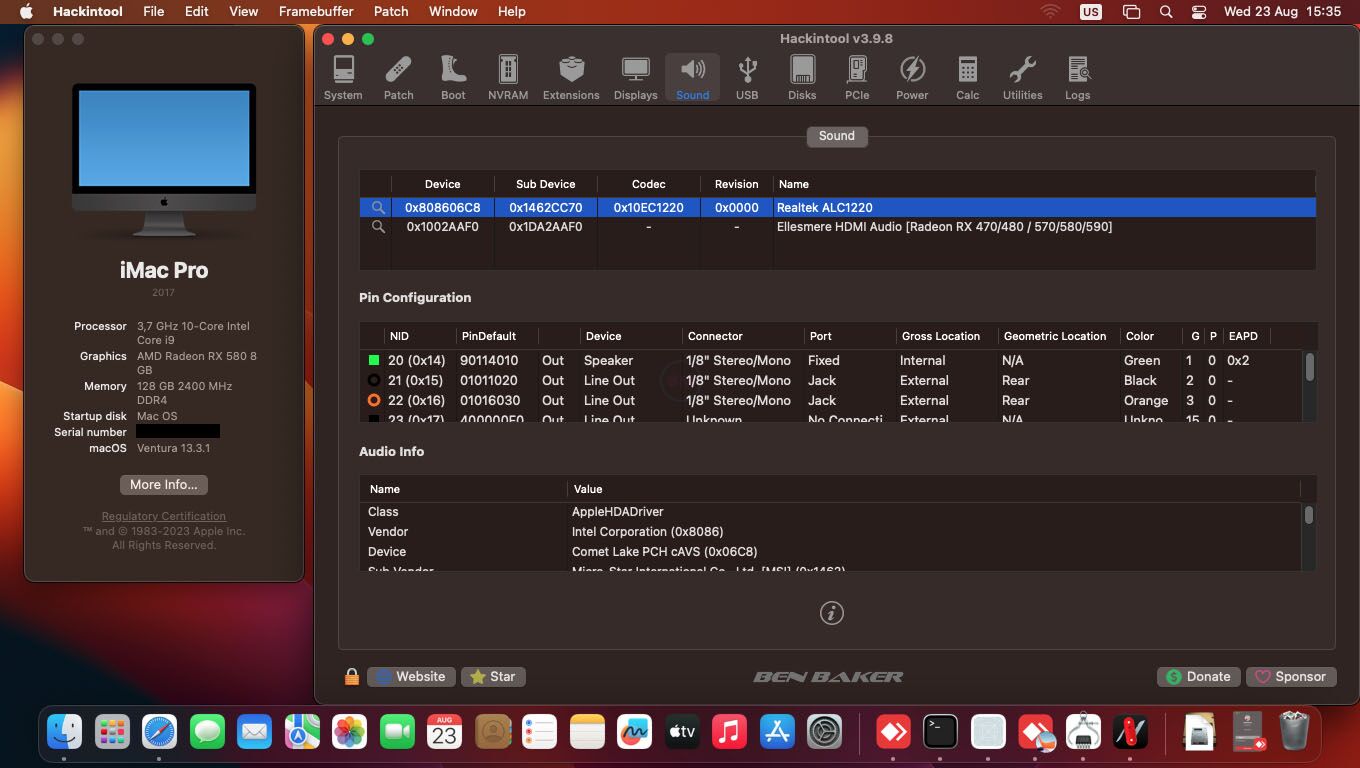1360x768 pixels.
Task: Open the Disks section
Action: 802,78
